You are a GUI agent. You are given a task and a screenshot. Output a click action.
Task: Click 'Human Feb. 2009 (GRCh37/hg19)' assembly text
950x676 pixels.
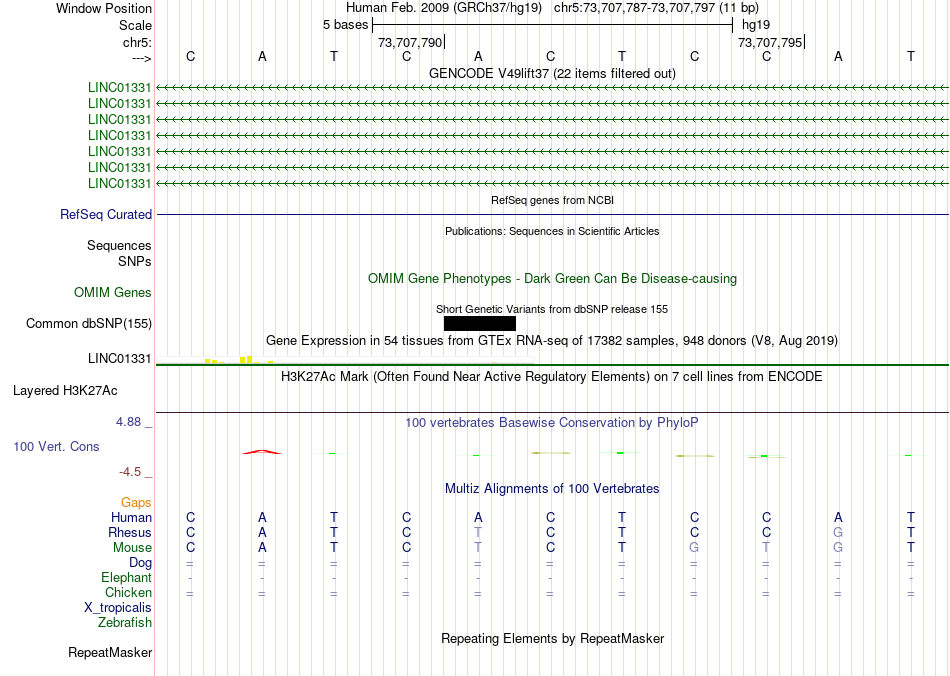[x=443, y=8]
